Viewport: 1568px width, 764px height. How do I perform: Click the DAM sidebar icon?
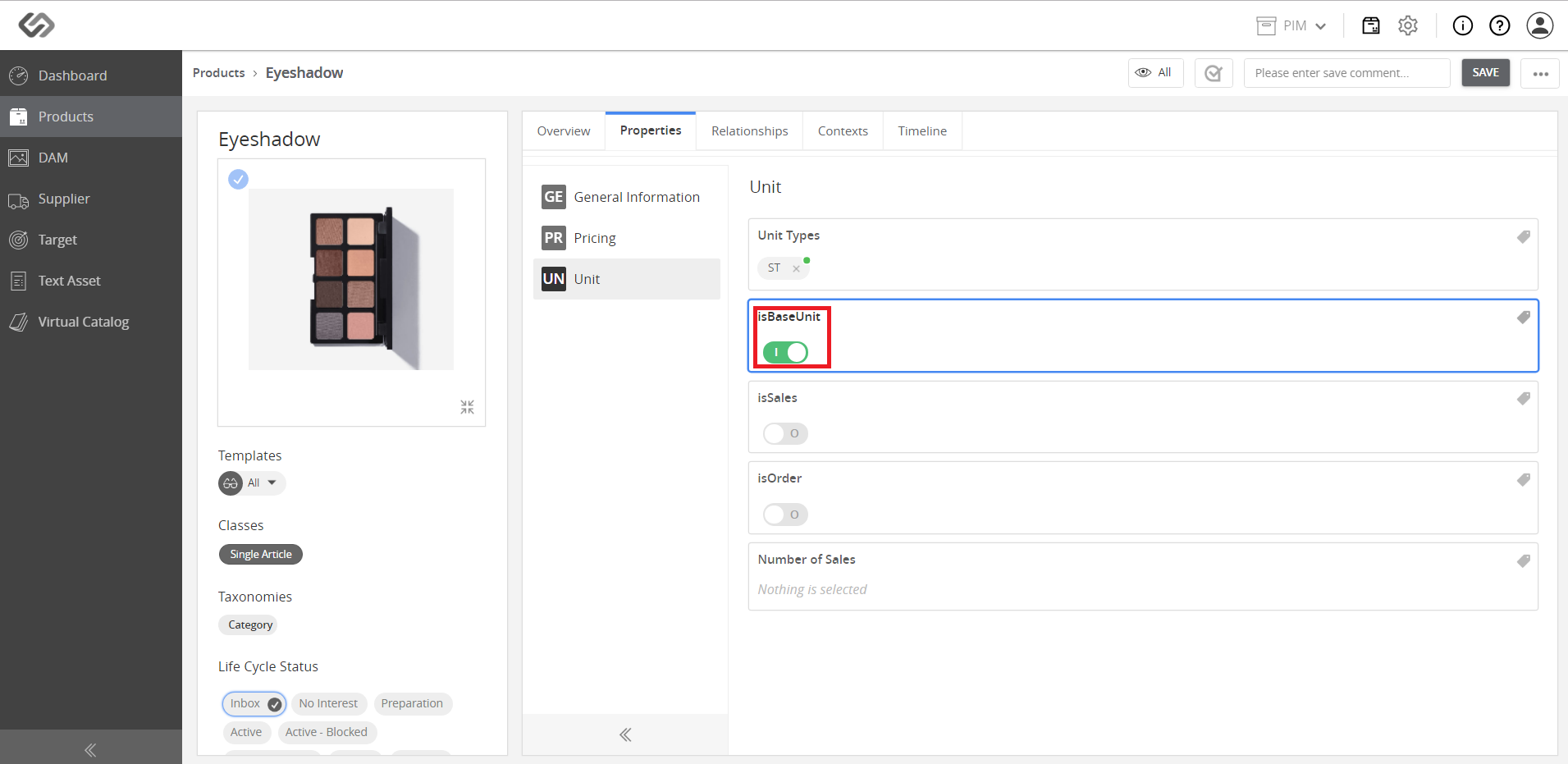[19, 158]
